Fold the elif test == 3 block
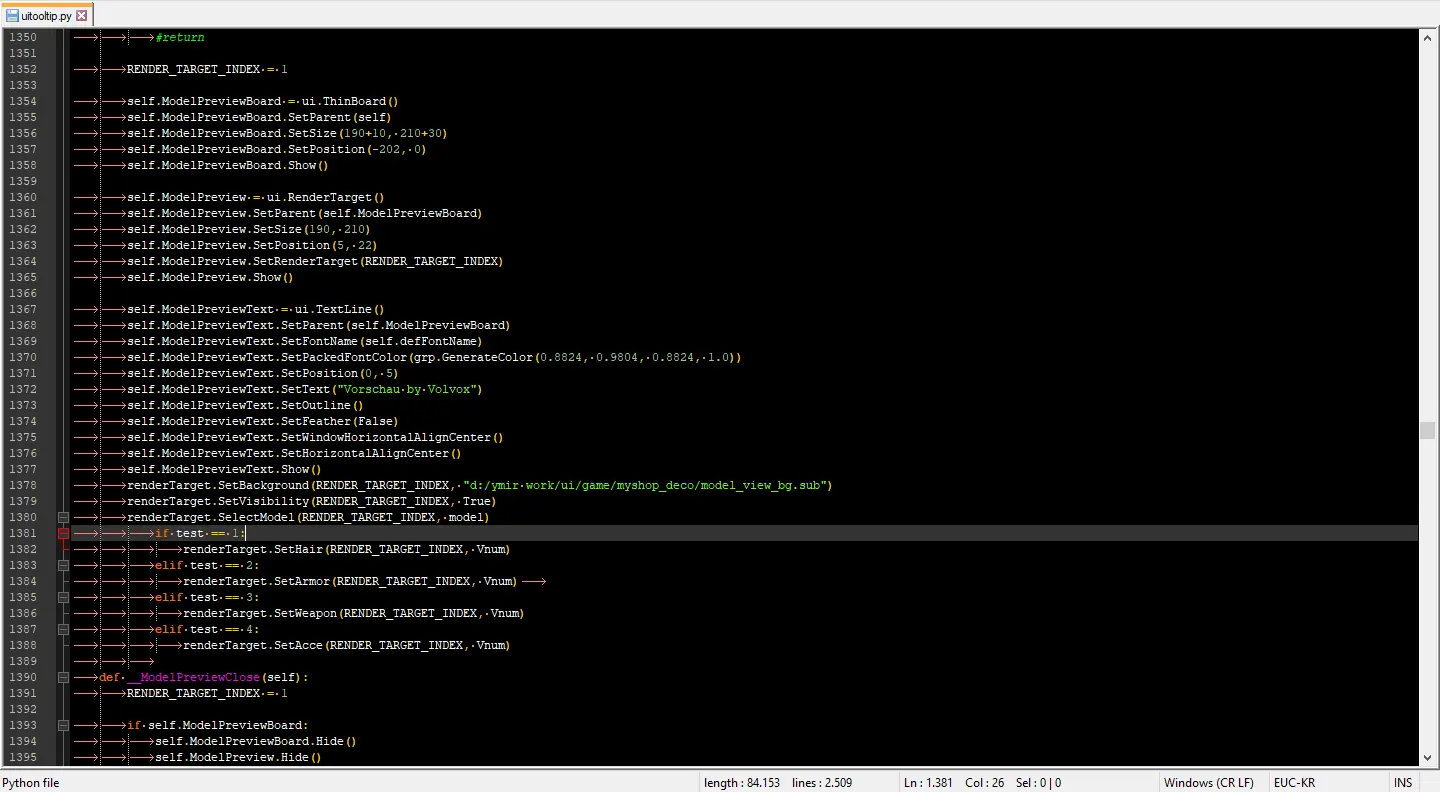The image size is (1440, 792). (x=63, y=597)
